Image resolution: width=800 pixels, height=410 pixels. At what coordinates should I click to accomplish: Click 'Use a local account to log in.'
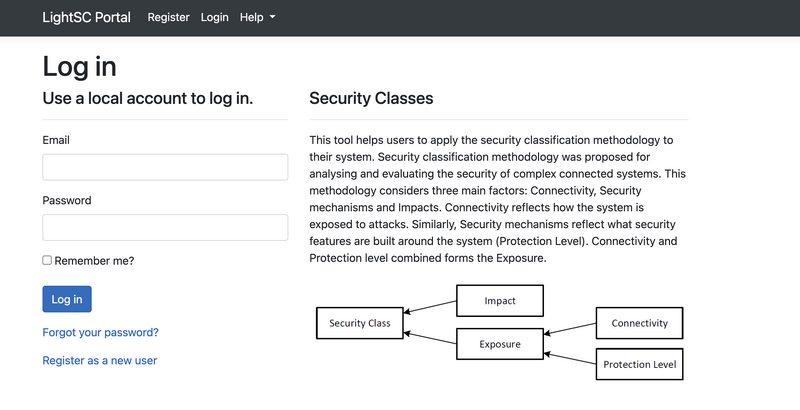147,98
